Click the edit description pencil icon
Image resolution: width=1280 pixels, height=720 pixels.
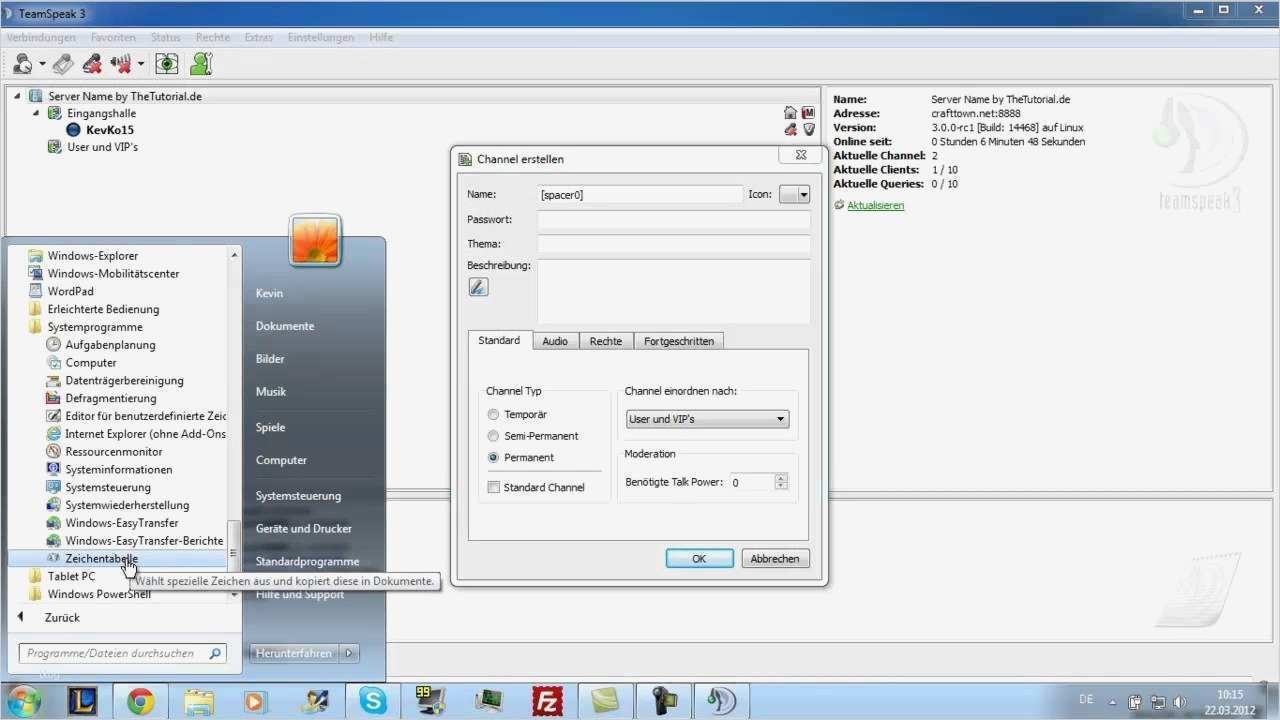point(478,287)
